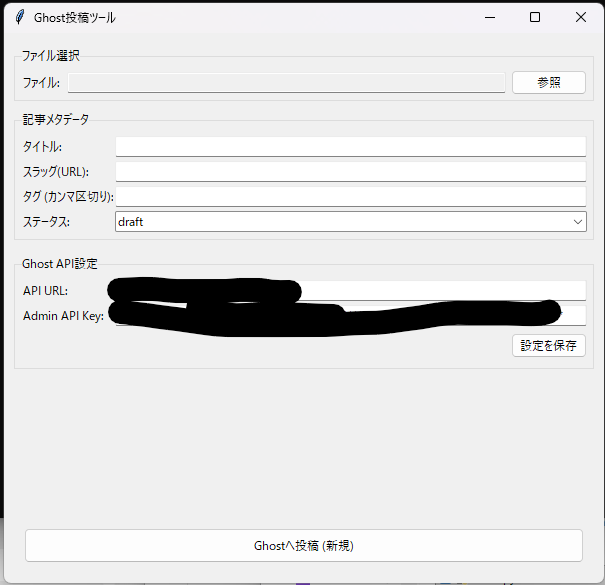
Task: Close the Ghost投稿ツール window
Action: coord(581,17)
